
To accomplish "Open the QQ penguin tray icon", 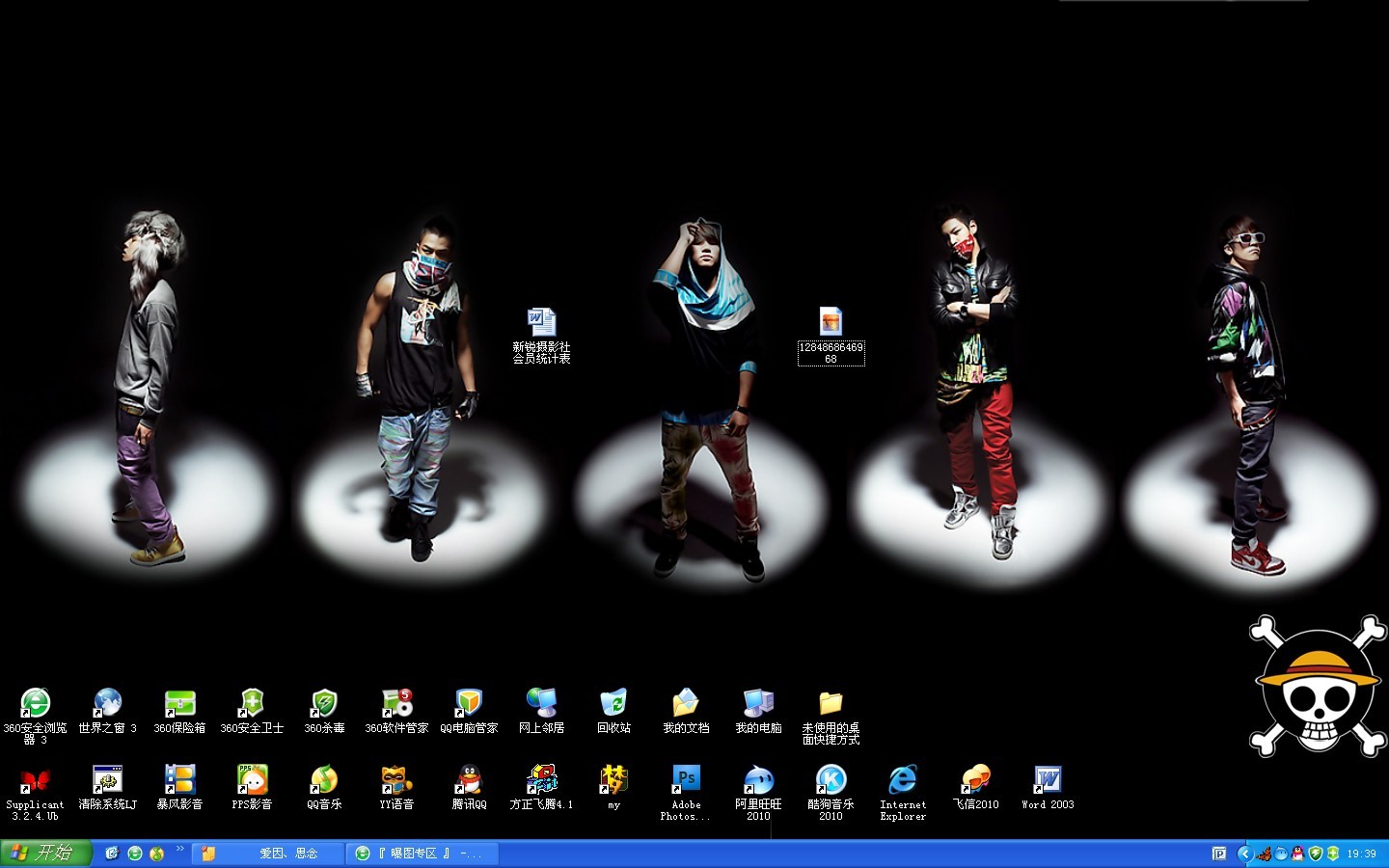I will pyautogui.click(x=1297, y=854).
